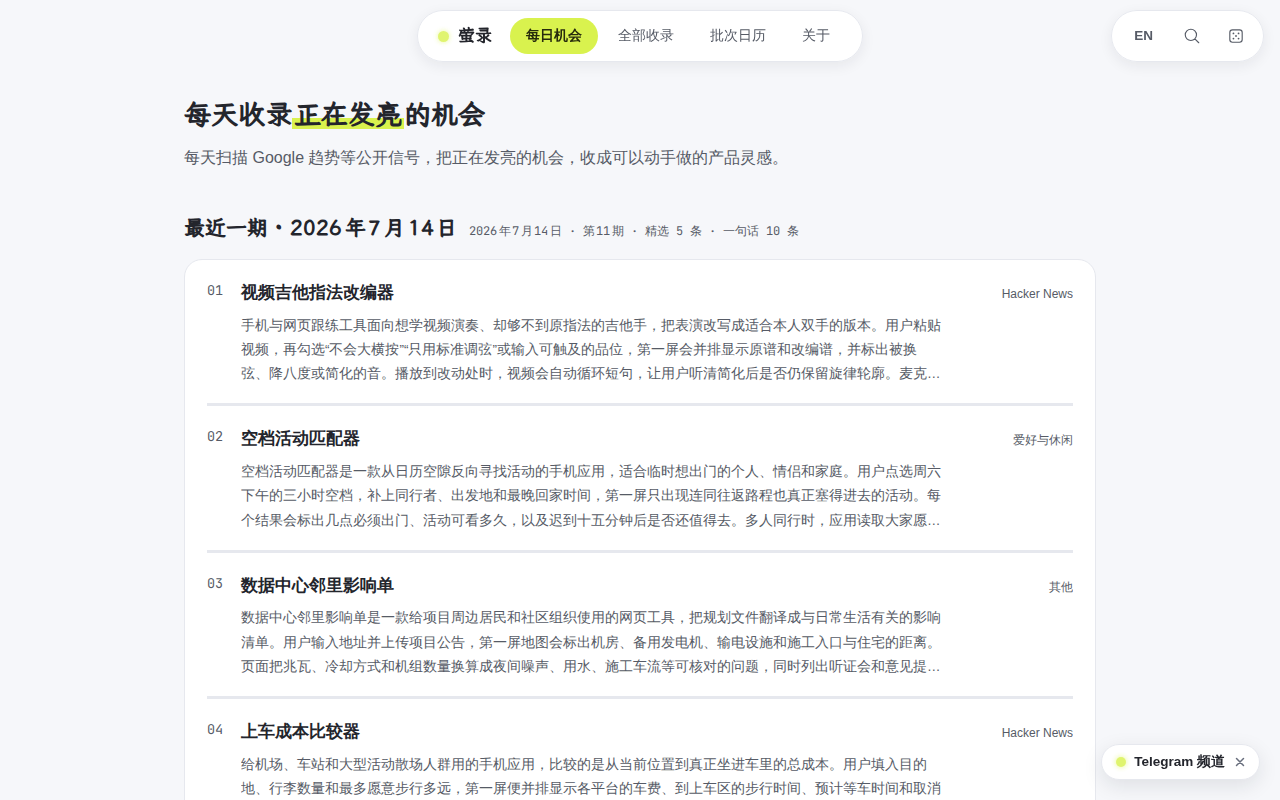The width and height of the screenshot is (1280, 800).
Task: Click the Telegram channel green dot
Action: pos(1121,762)
